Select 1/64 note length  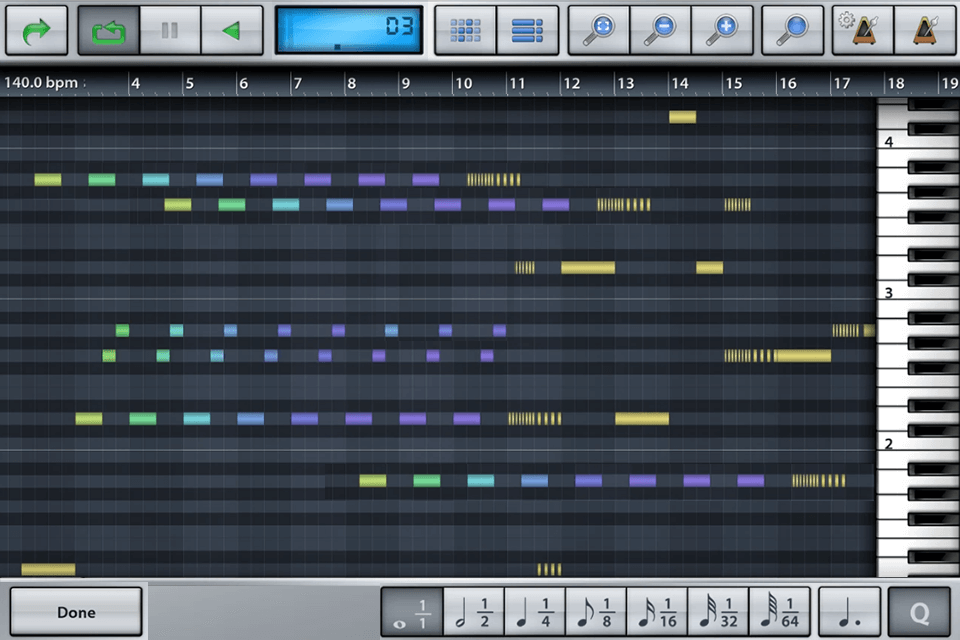tap(779, 612)
